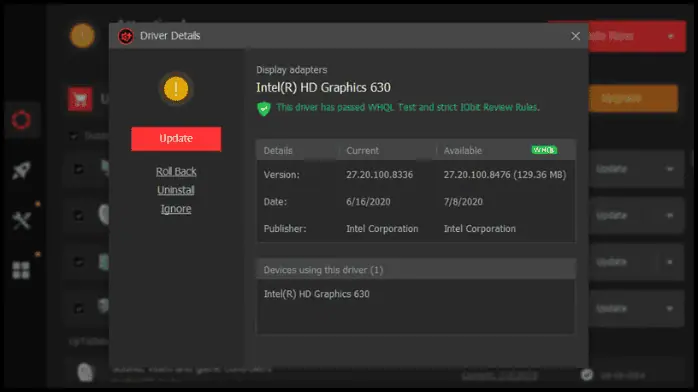Image resolution: width=698 pixels, height=392 pixels.
Task: Click the Uninstall link
Action: (176, 190)
